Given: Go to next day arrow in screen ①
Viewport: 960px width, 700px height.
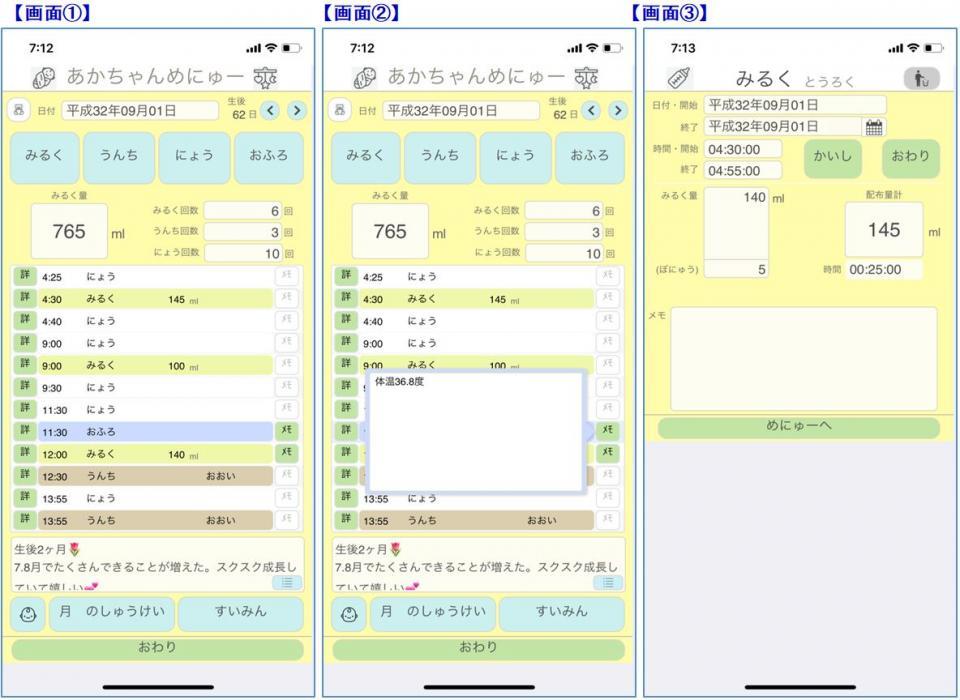Looking at the screenshot, I should pyautogui.click(x=297, y=110).
